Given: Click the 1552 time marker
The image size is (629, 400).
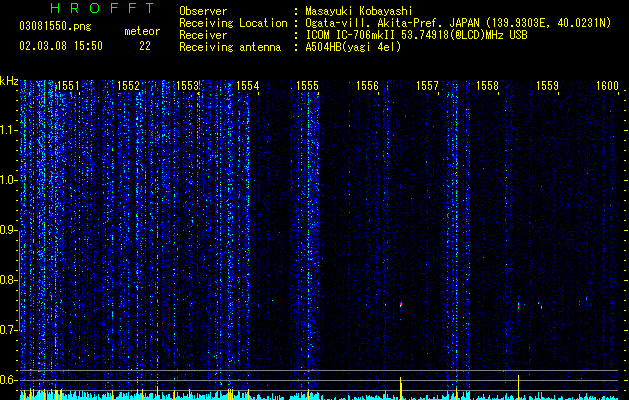Looking at the screenshot, I should coord(128,86).
